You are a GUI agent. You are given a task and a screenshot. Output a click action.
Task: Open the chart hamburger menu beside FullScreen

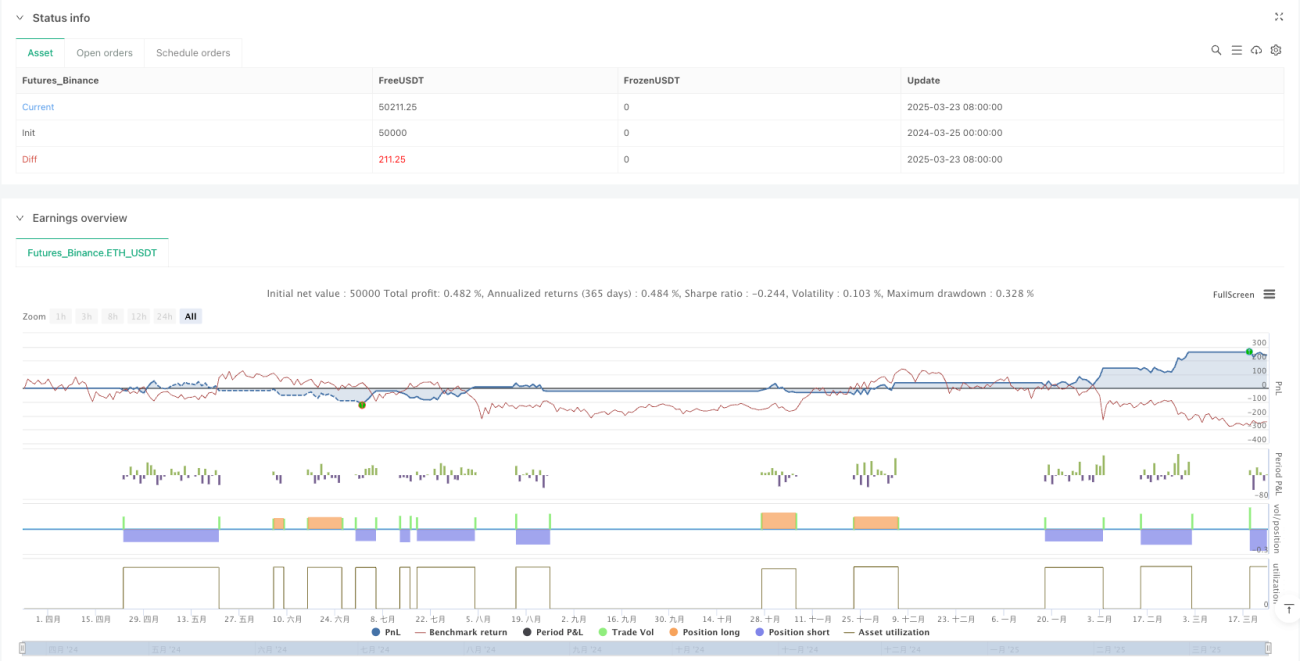tap(1269, 294)
